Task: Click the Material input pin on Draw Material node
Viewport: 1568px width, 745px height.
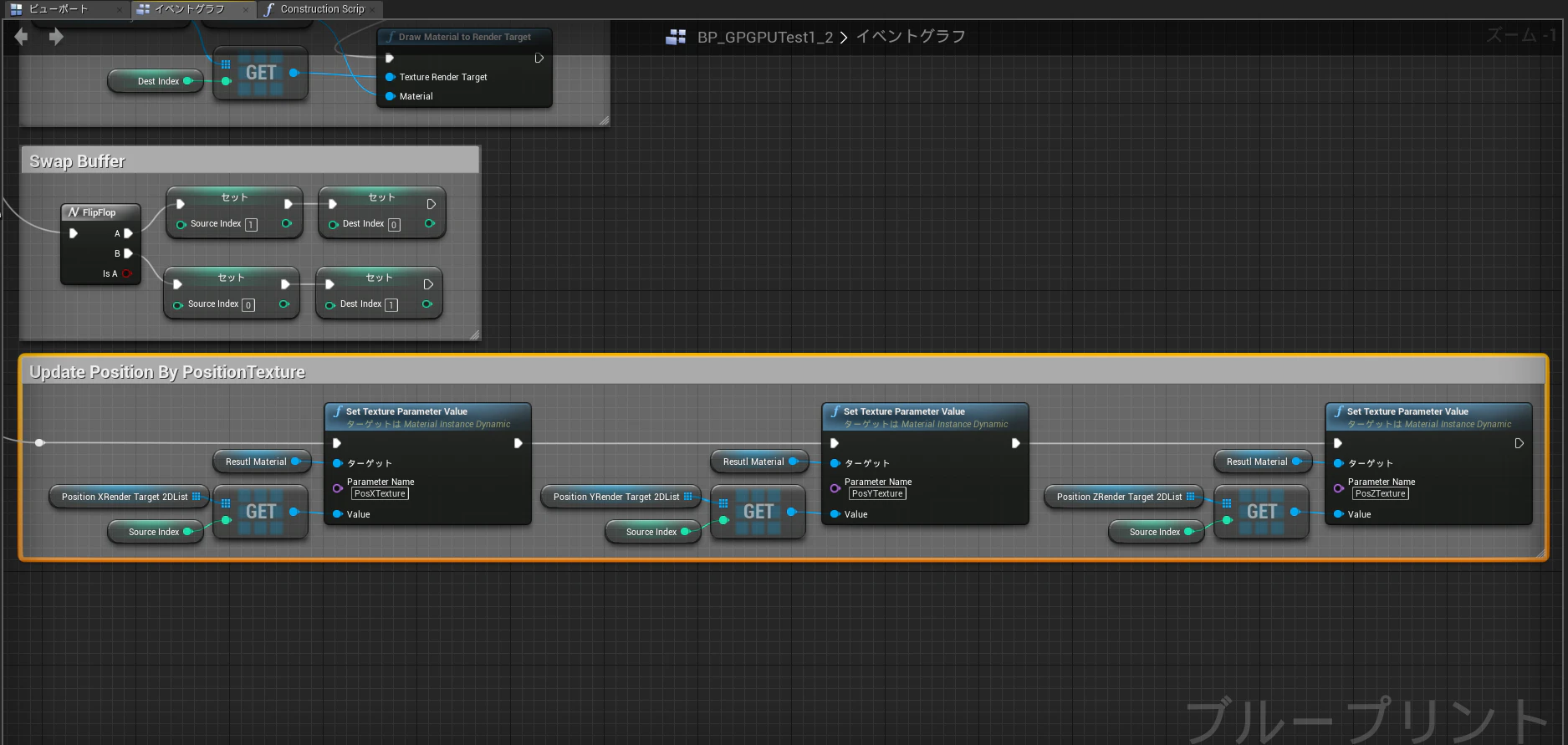Action: (391, 96)
